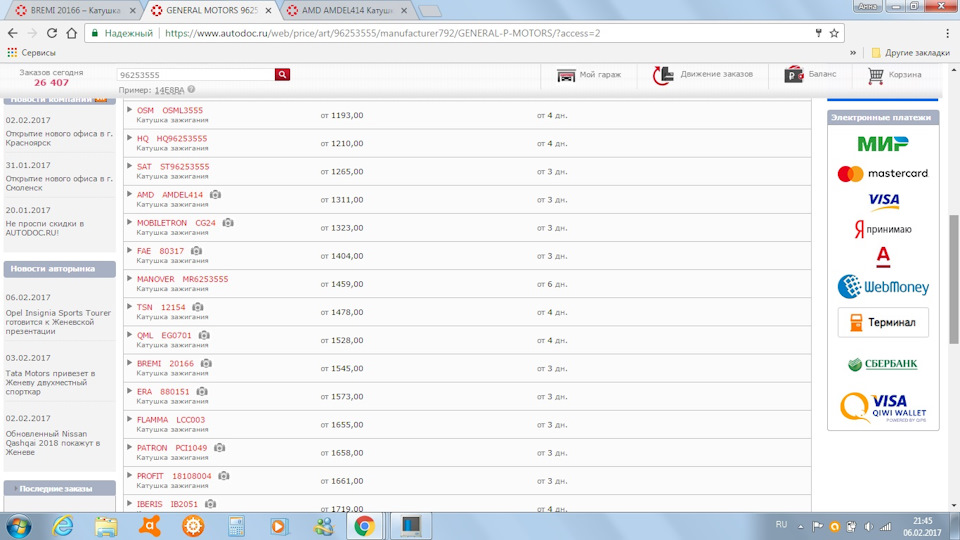Open news Открытие нового офиса в Красноярск
Screen dimensions: 960x540
coord(59,138)
